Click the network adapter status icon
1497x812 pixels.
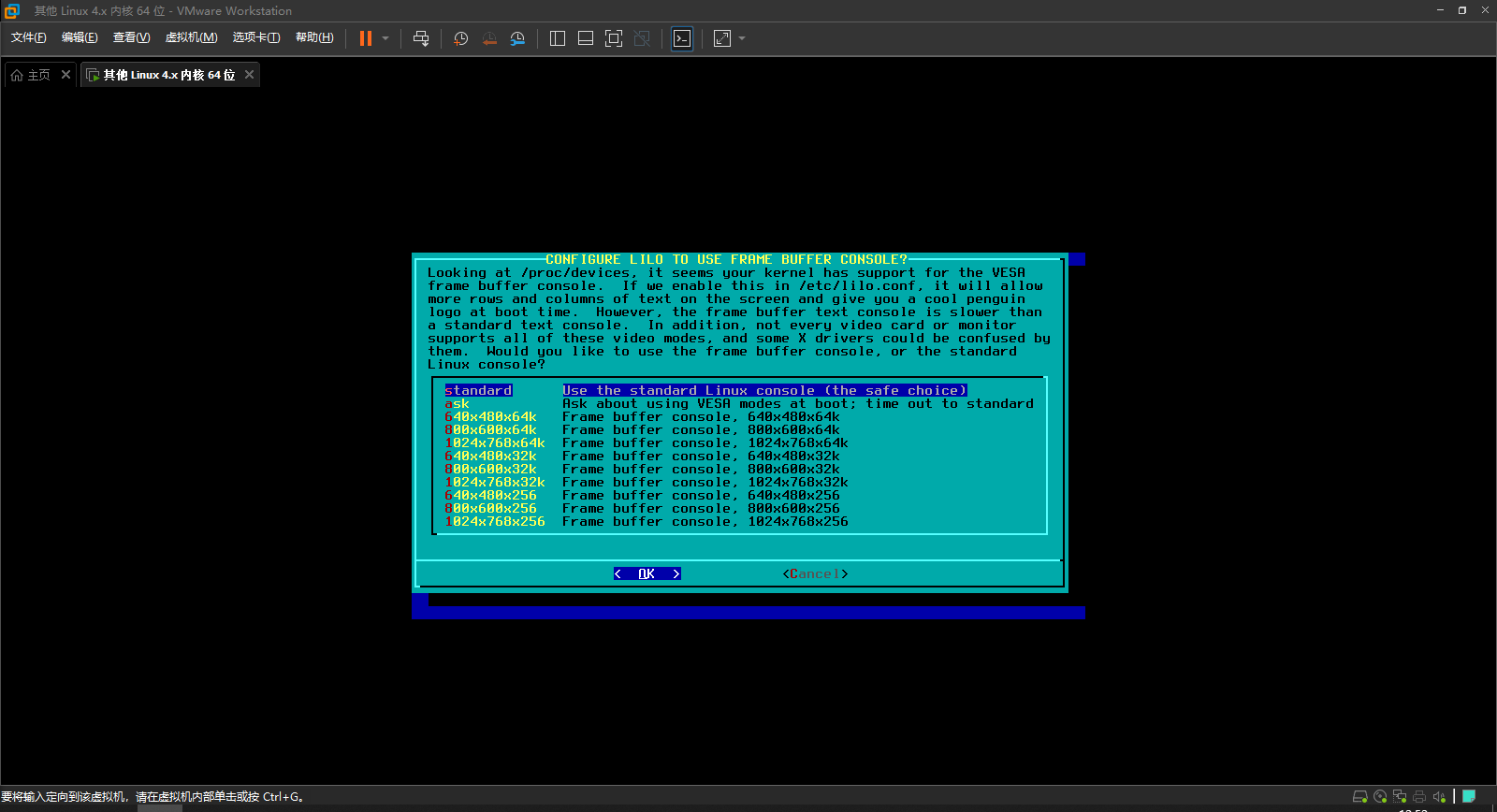pos(1400,797)
